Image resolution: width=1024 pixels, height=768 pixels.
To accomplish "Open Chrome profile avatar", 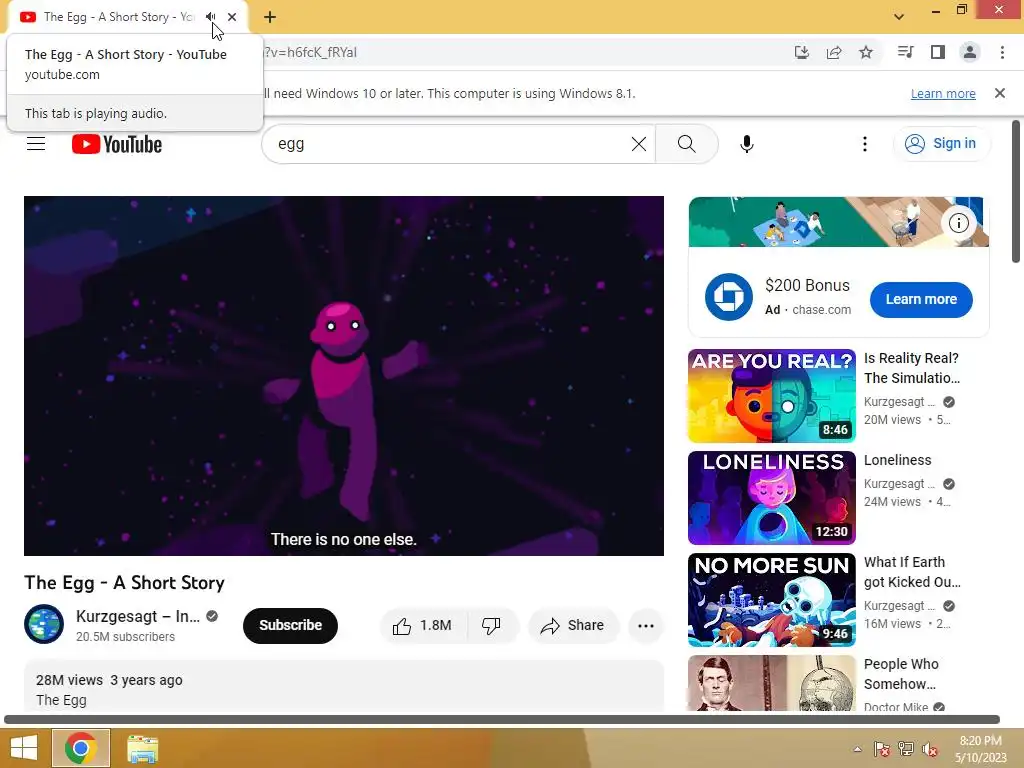I will [970, 52].
